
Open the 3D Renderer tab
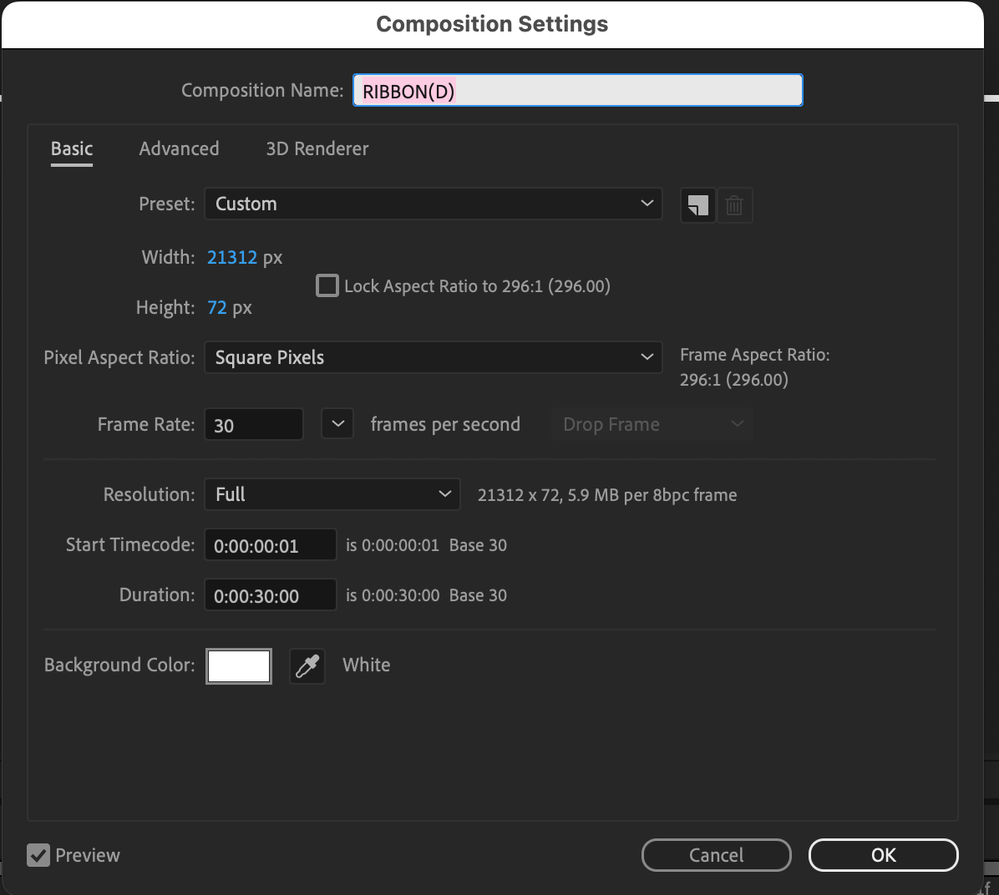coord(317,149)
